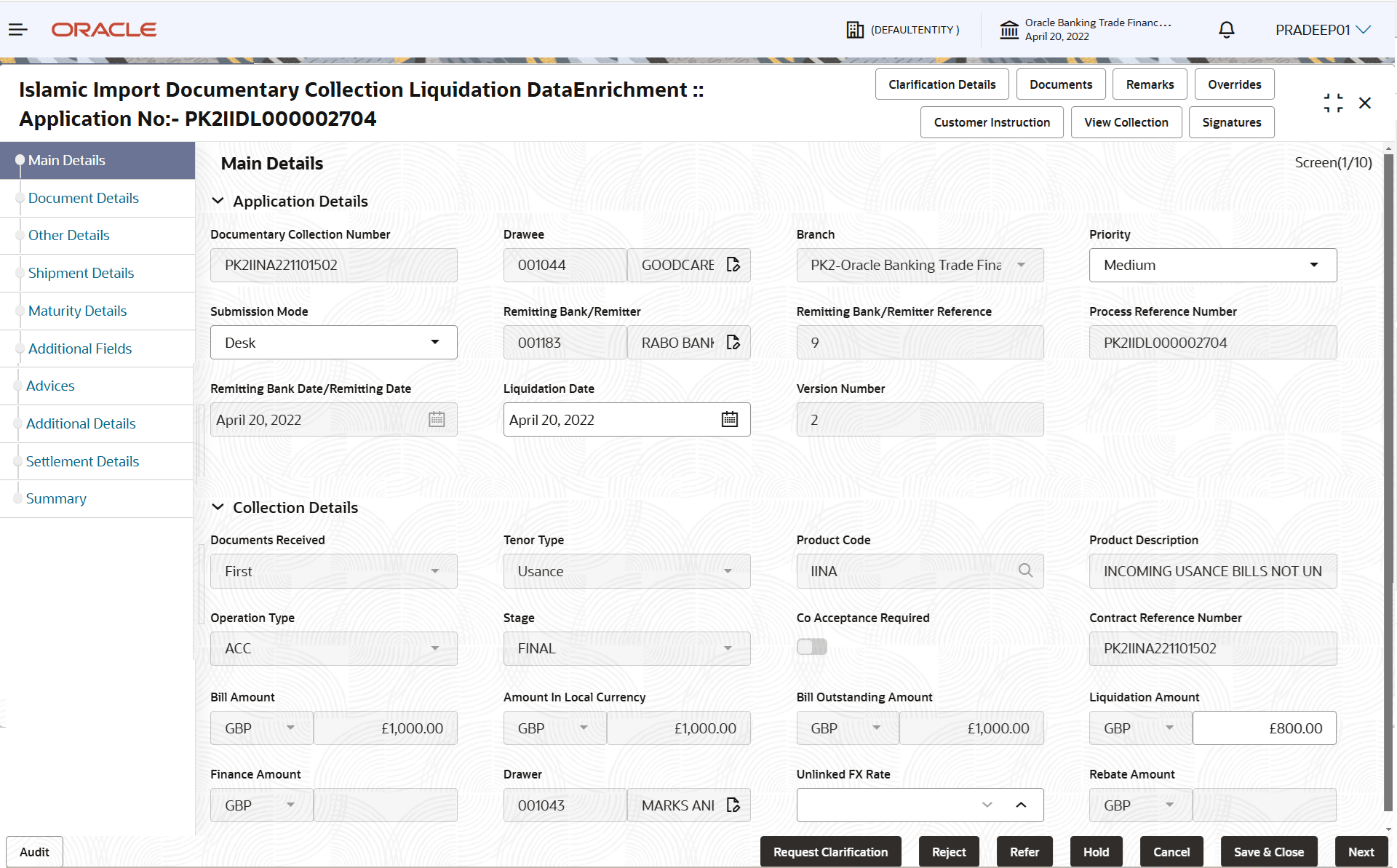This screenshot has width=1397, height=868.
Task: Click the Liquidation Amount input field
Action: pos(1264,728)
